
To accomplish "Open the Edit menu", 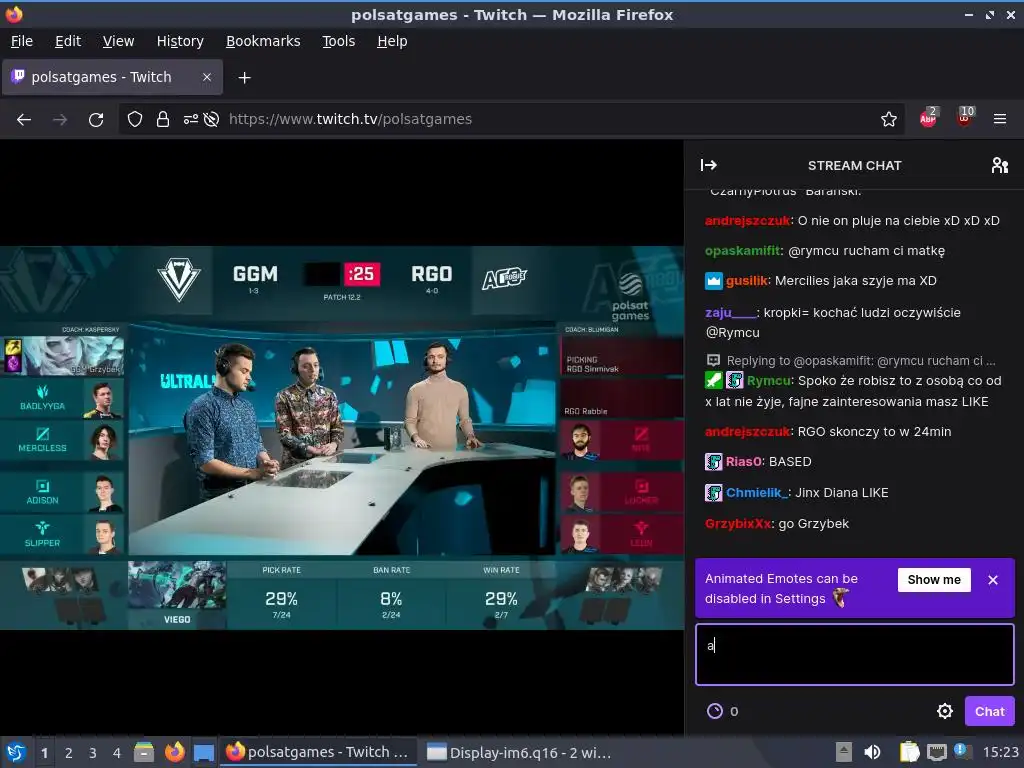I will (x=68, y=41).
